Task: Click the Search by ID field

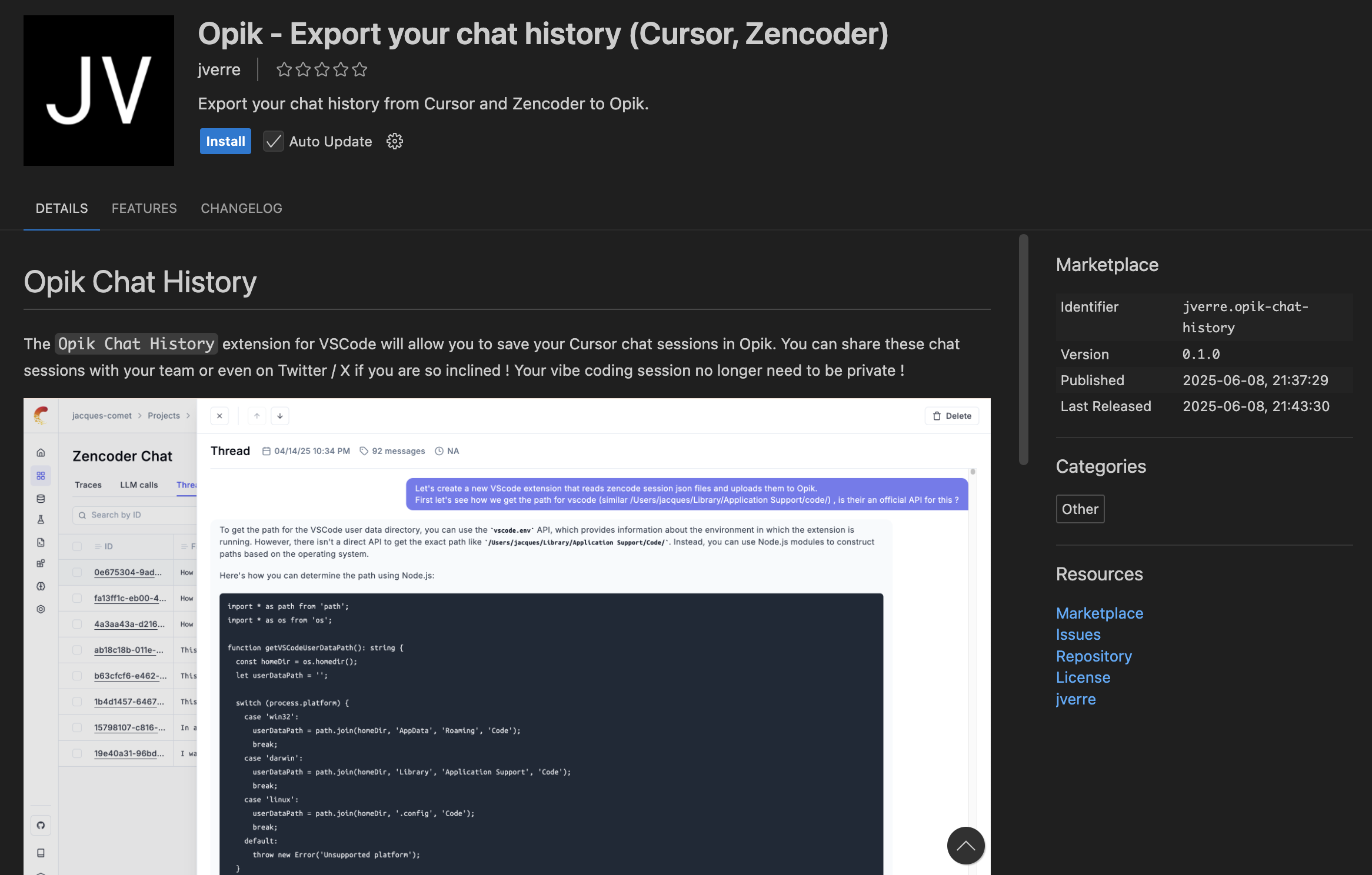Action: point(135,515)
